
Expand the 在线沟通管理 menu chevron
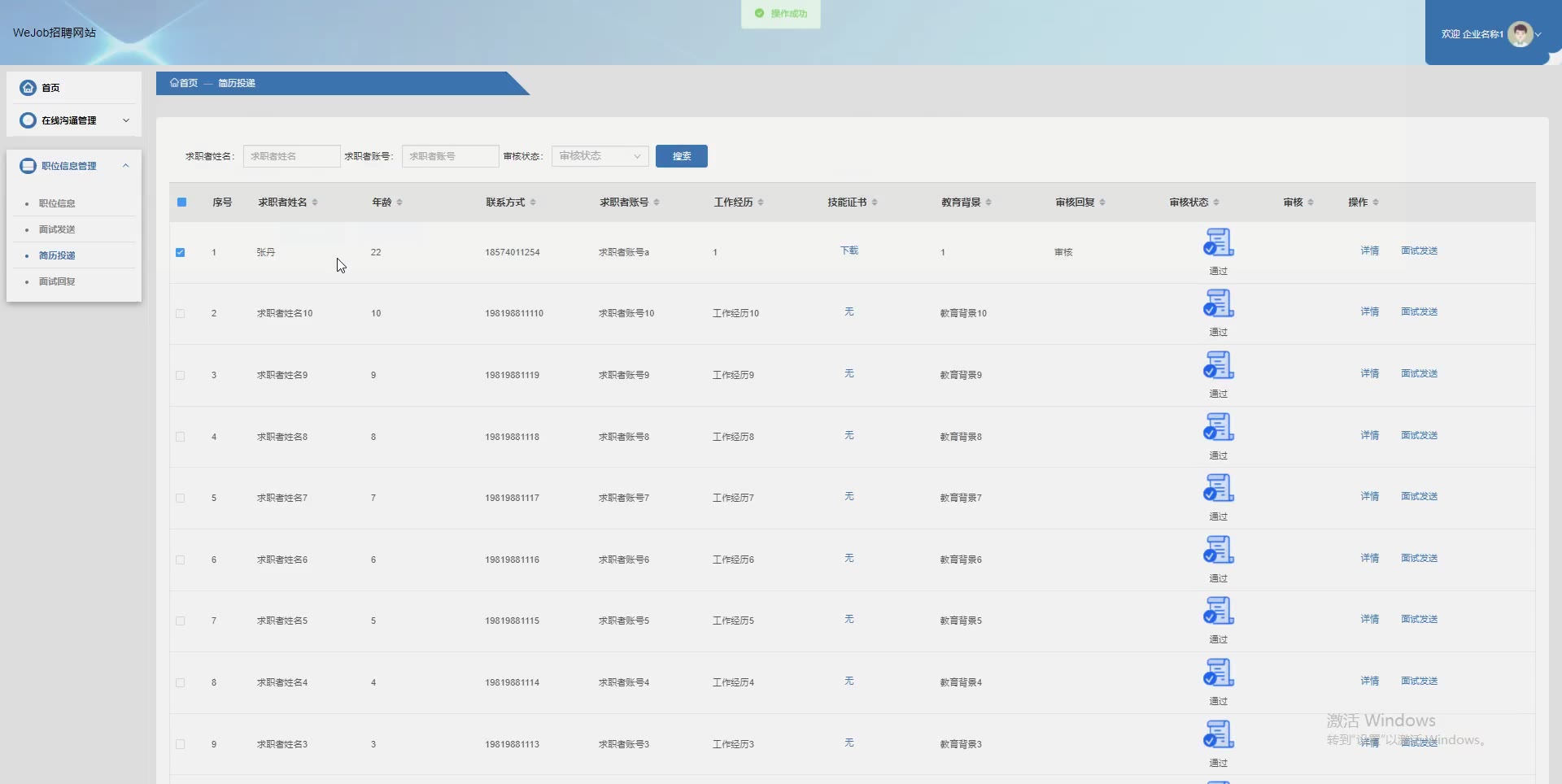(x=126, y=120)
